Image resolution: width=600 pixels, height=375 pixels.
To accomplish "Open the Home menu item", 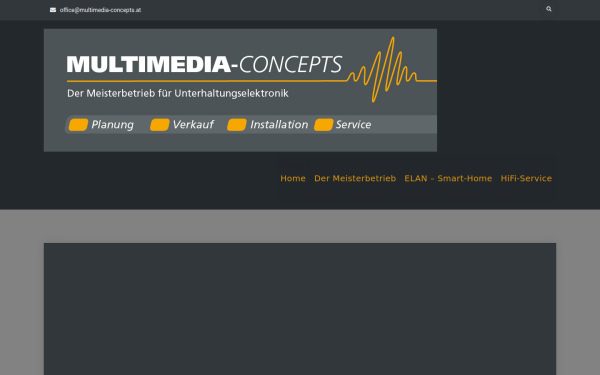I will tap(293, 178).
